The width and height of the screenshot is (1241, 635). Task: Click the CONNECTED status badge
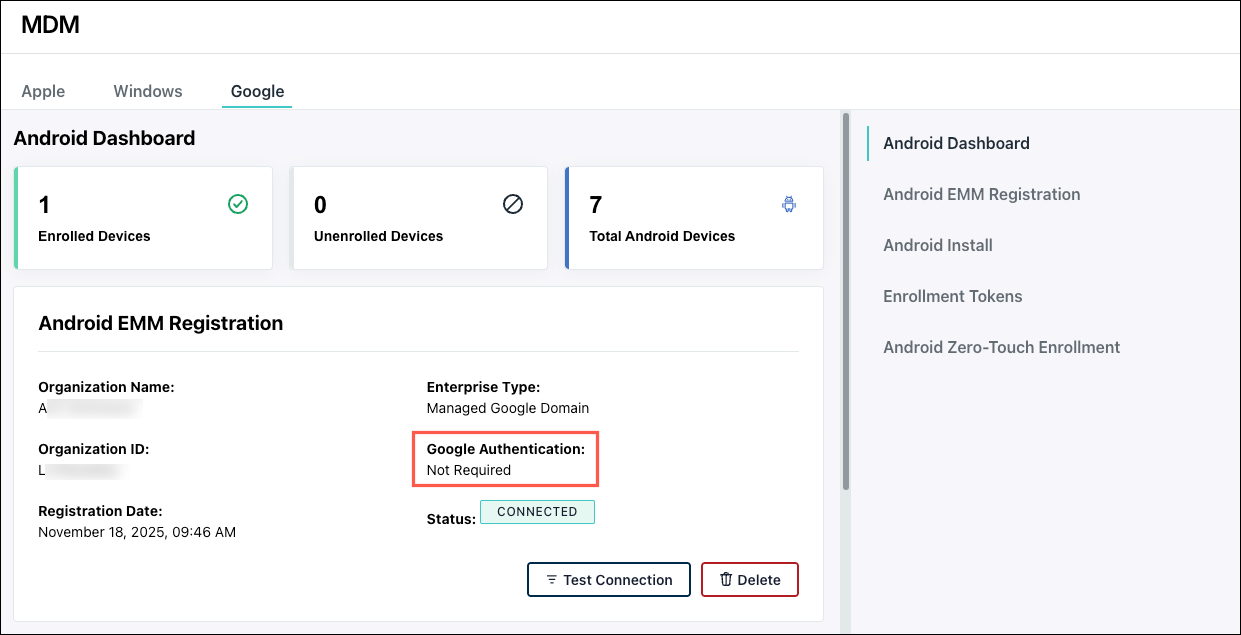pos(537,512)
